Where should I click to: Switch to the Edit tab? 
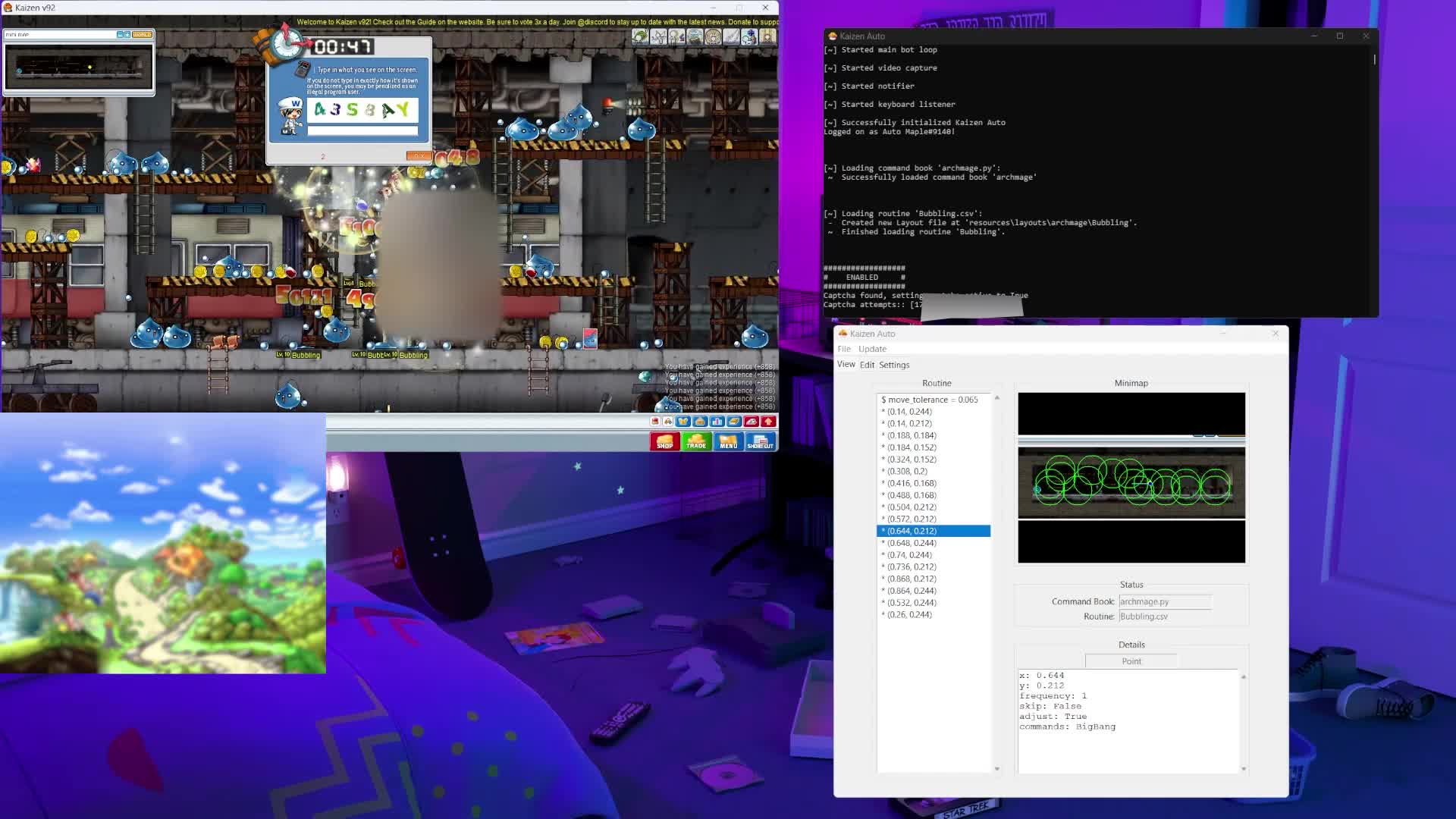tap(867, 365)
